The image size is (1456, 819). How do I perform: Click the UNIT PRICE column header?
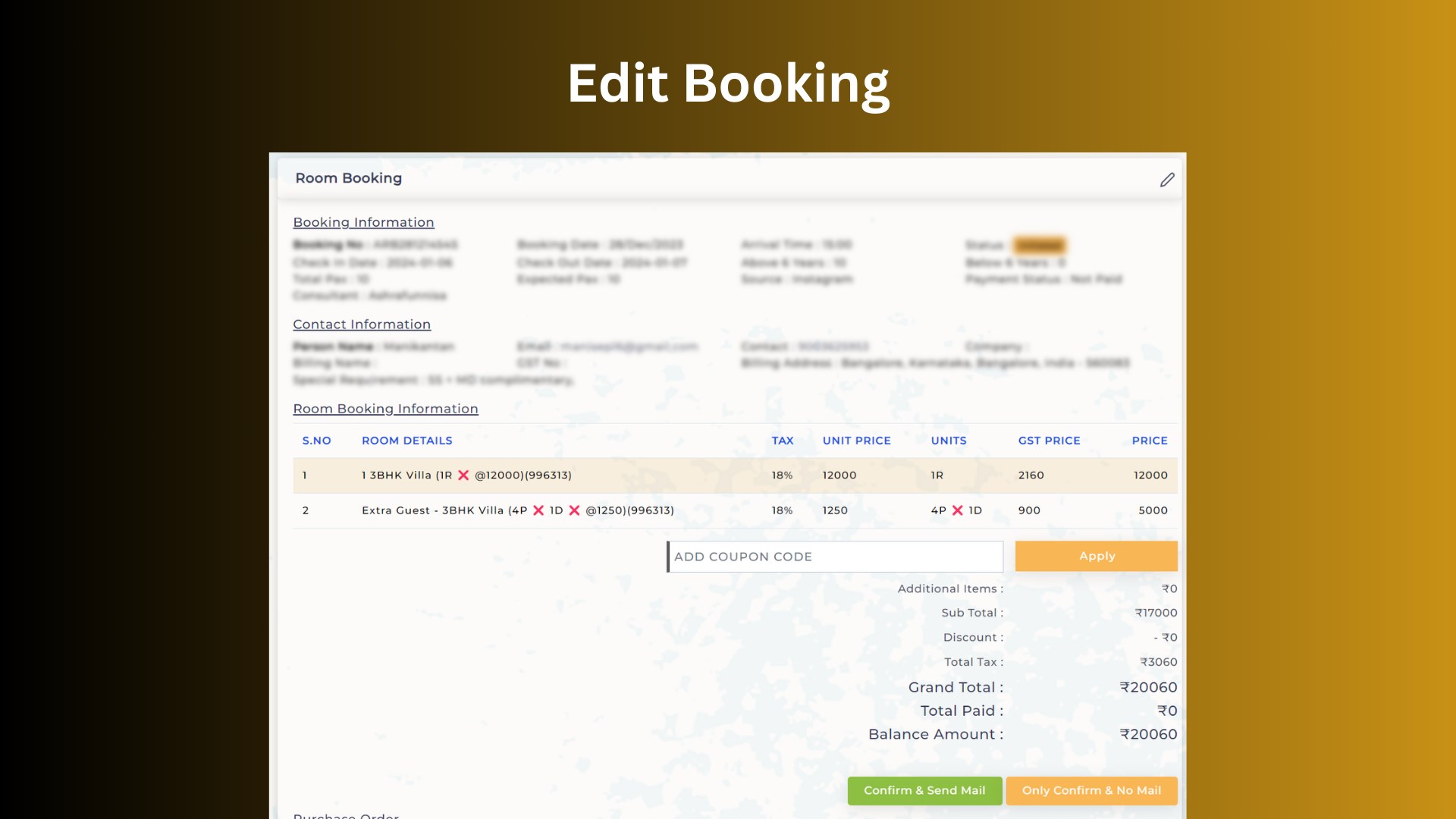coord(856,441)
